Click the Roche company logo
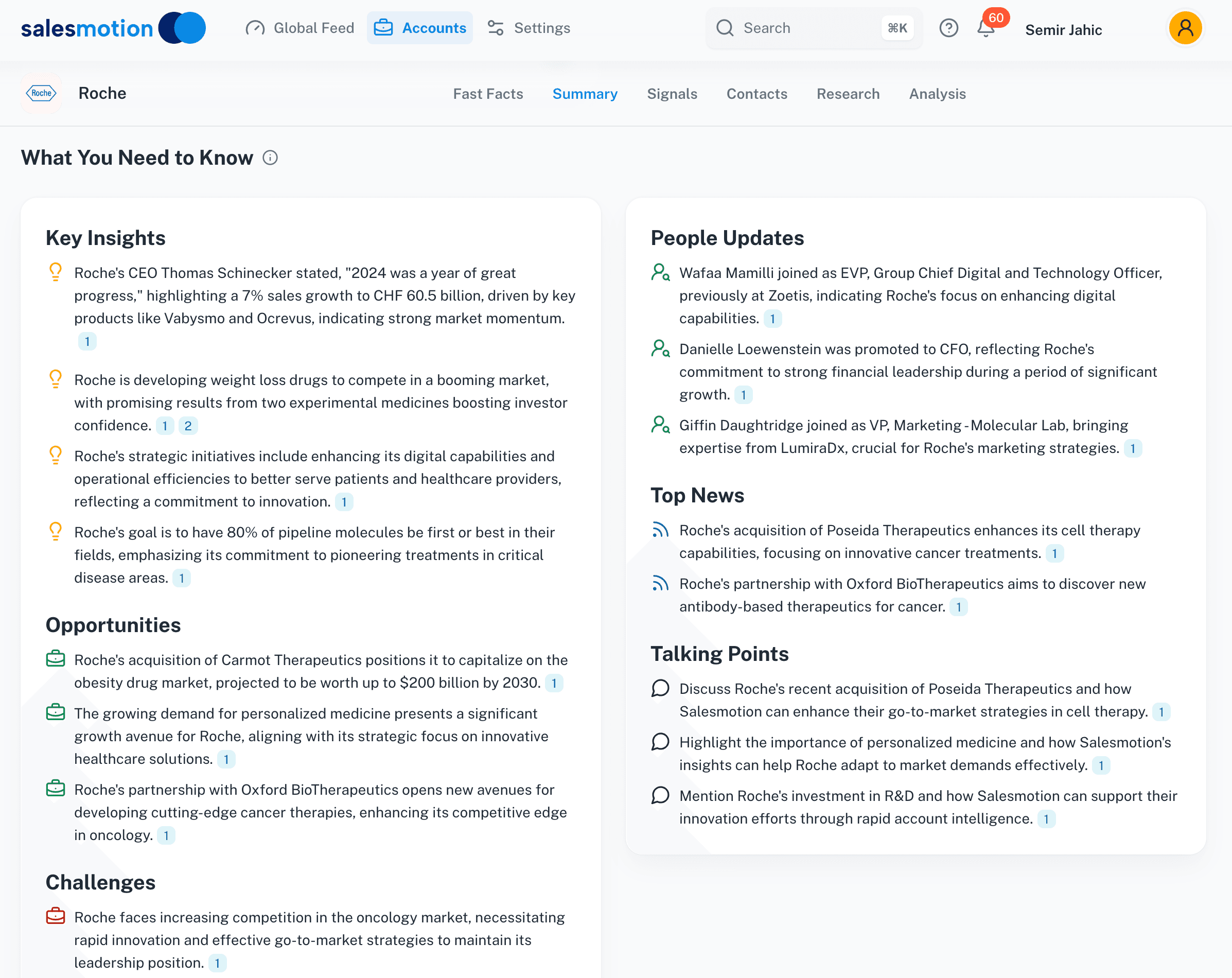1232x978 pixels. coord(41,93)
